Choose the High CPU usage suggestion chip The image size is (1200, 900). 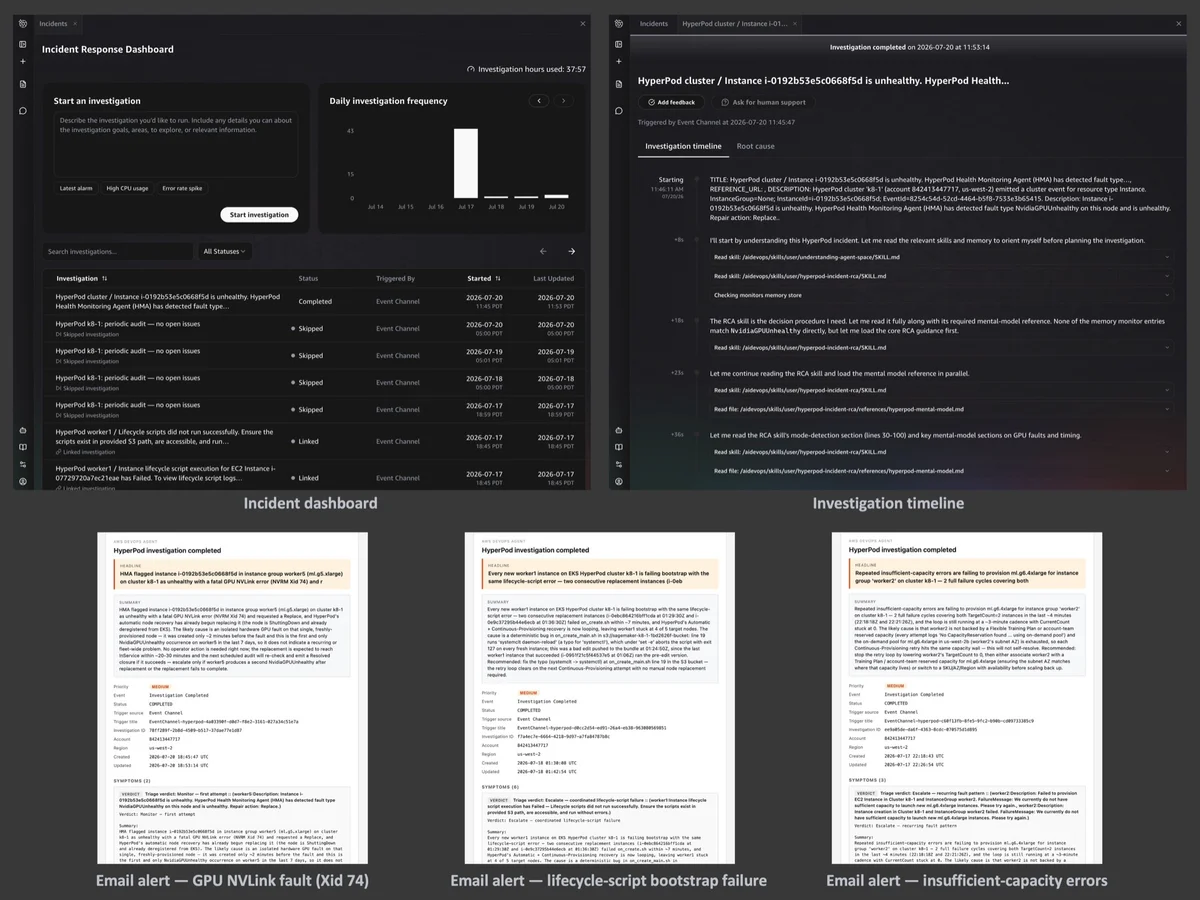point(127,188)
